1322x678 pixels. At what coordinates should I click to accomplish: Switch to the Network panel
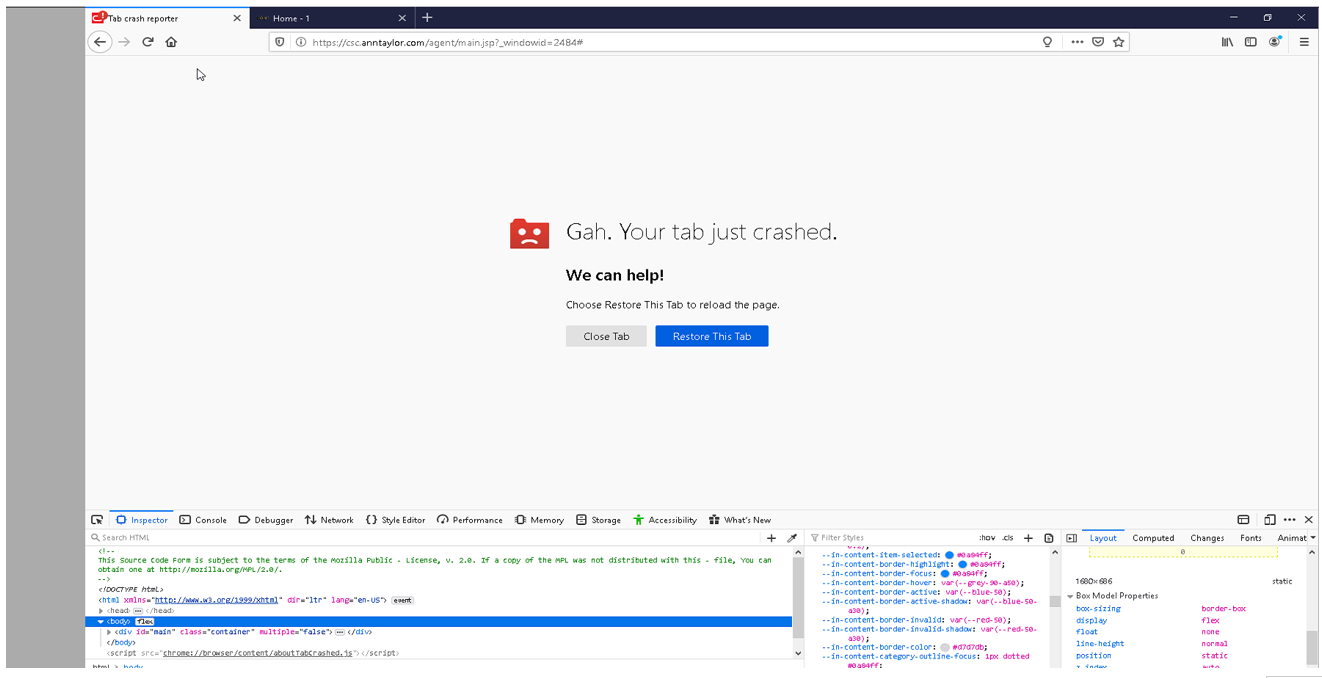329,520
